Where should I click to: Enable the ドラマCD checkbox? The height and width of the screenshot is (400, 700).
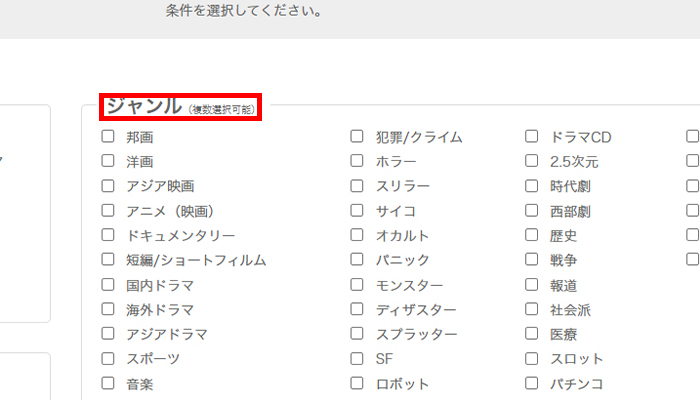(x=532, y=136)
